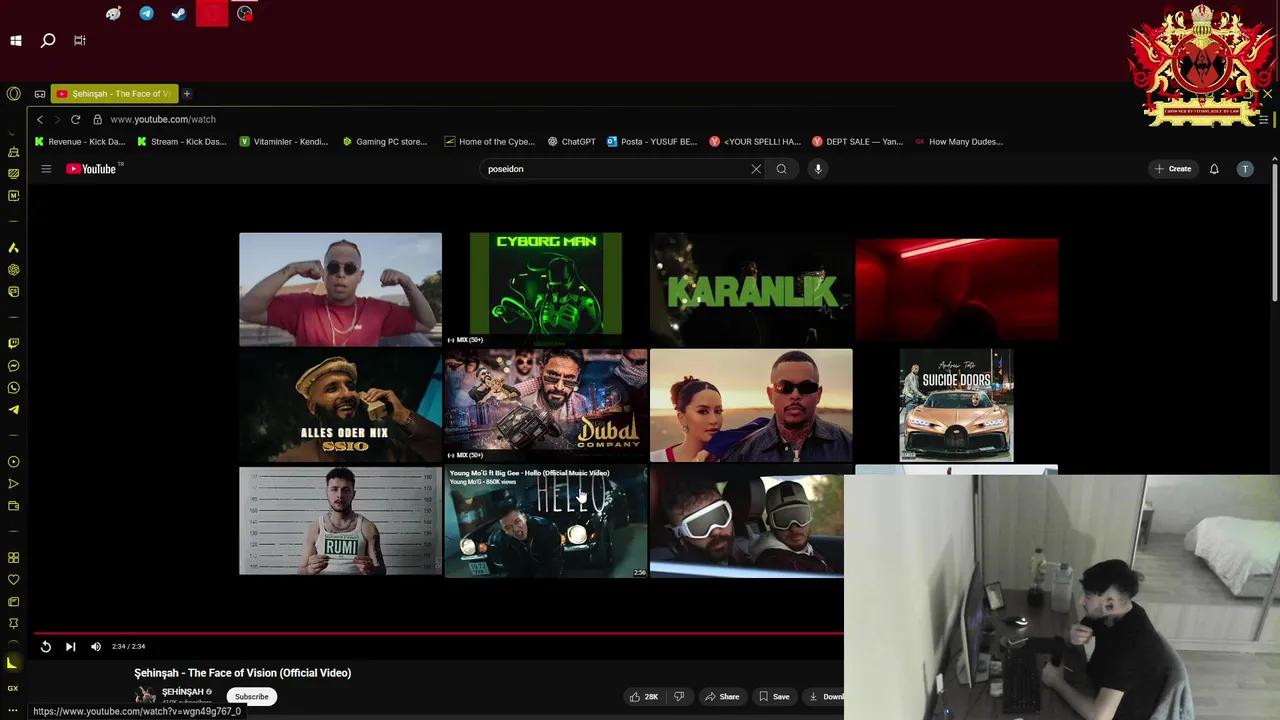Reload the current page

(75, 119)
